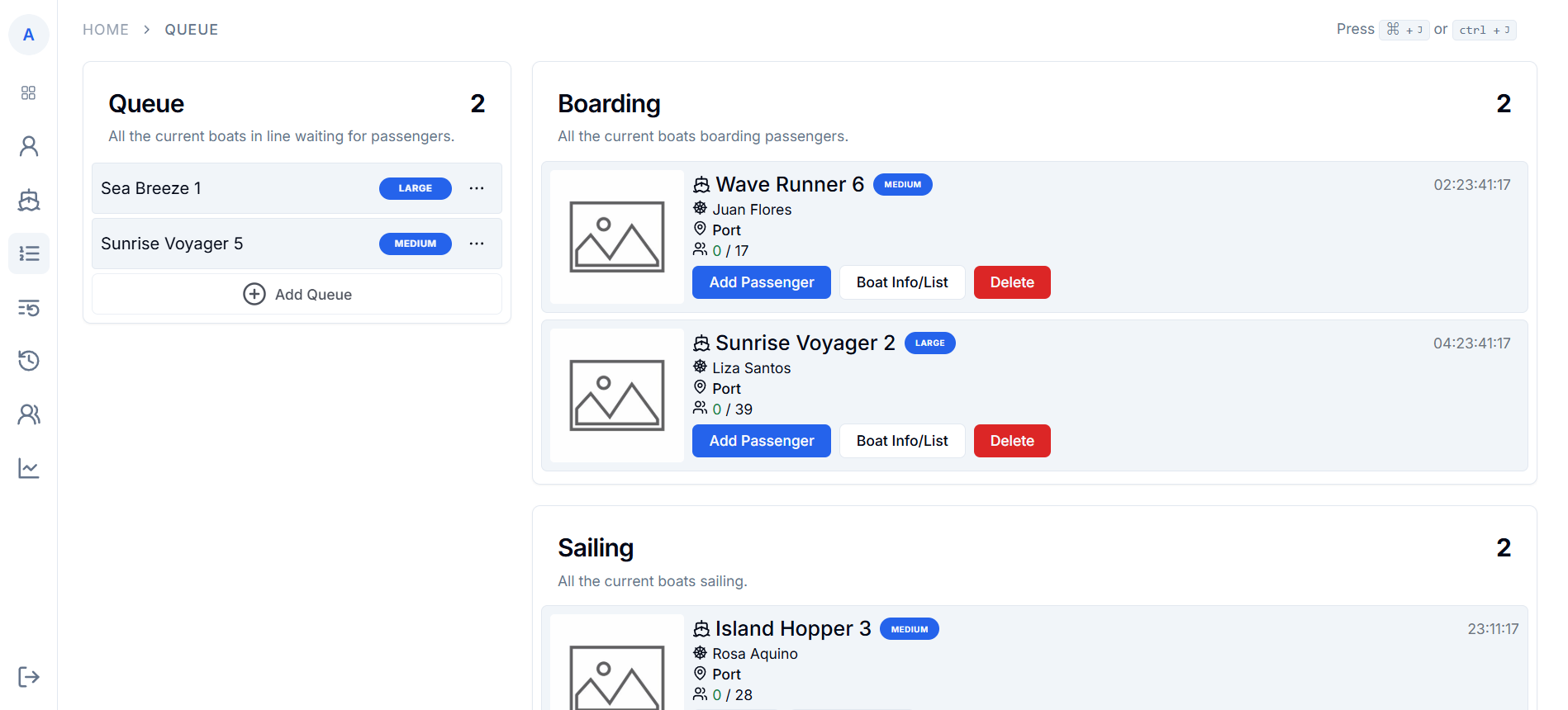Click captain name Rosa Aquino

click(755, 654)
